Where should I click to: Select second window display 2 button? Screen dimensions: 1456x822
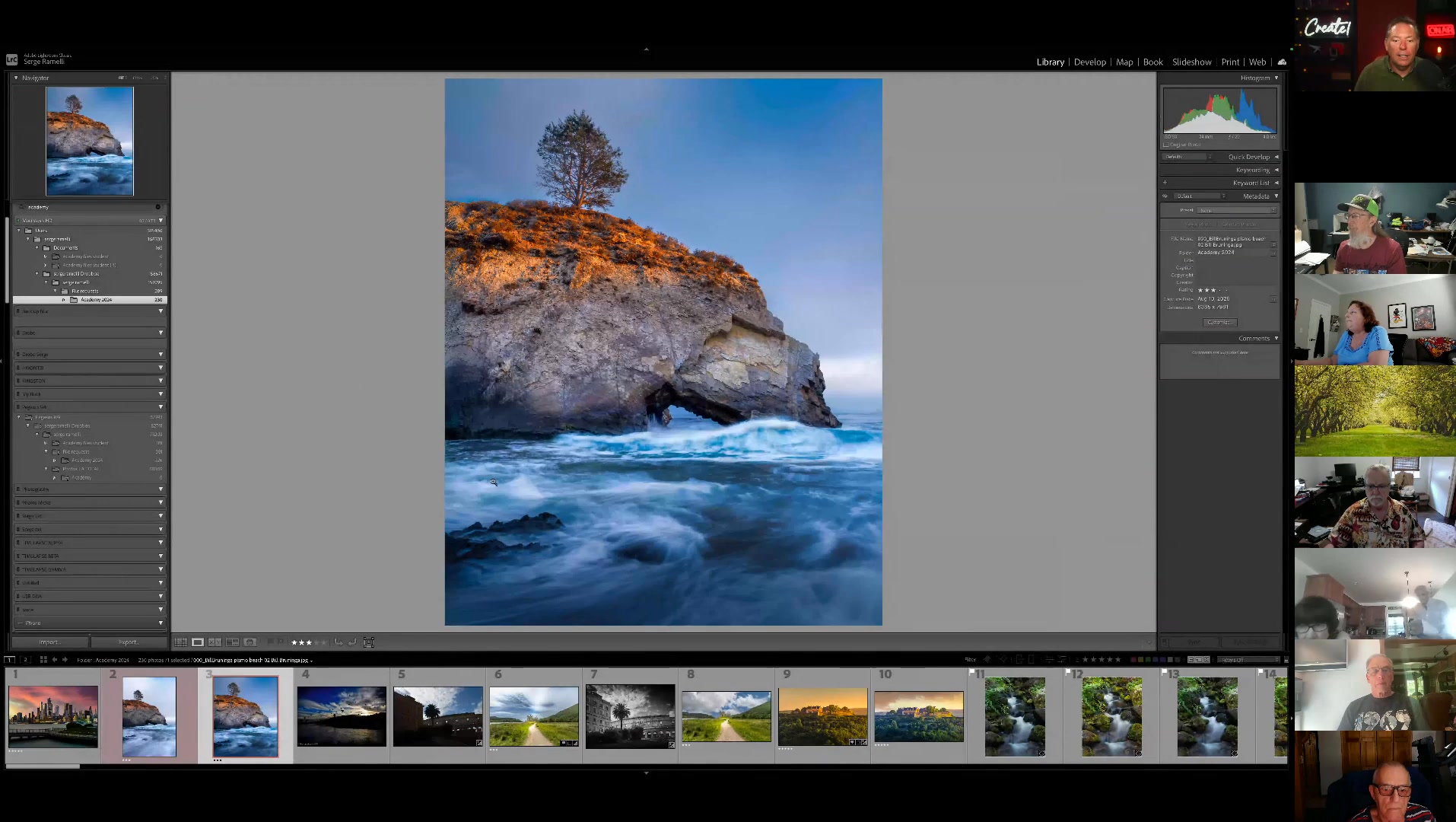pyautogui.click(x=25, y=660)
